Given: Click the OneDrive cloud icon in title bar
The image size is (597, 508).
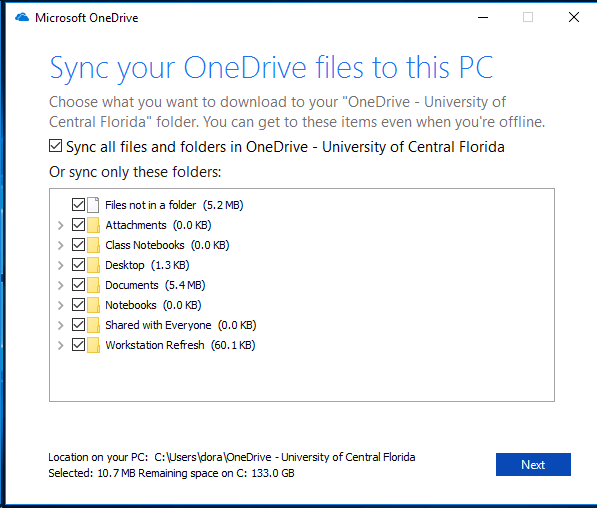Looking at the screenshot, I should (x=22, y=18).
